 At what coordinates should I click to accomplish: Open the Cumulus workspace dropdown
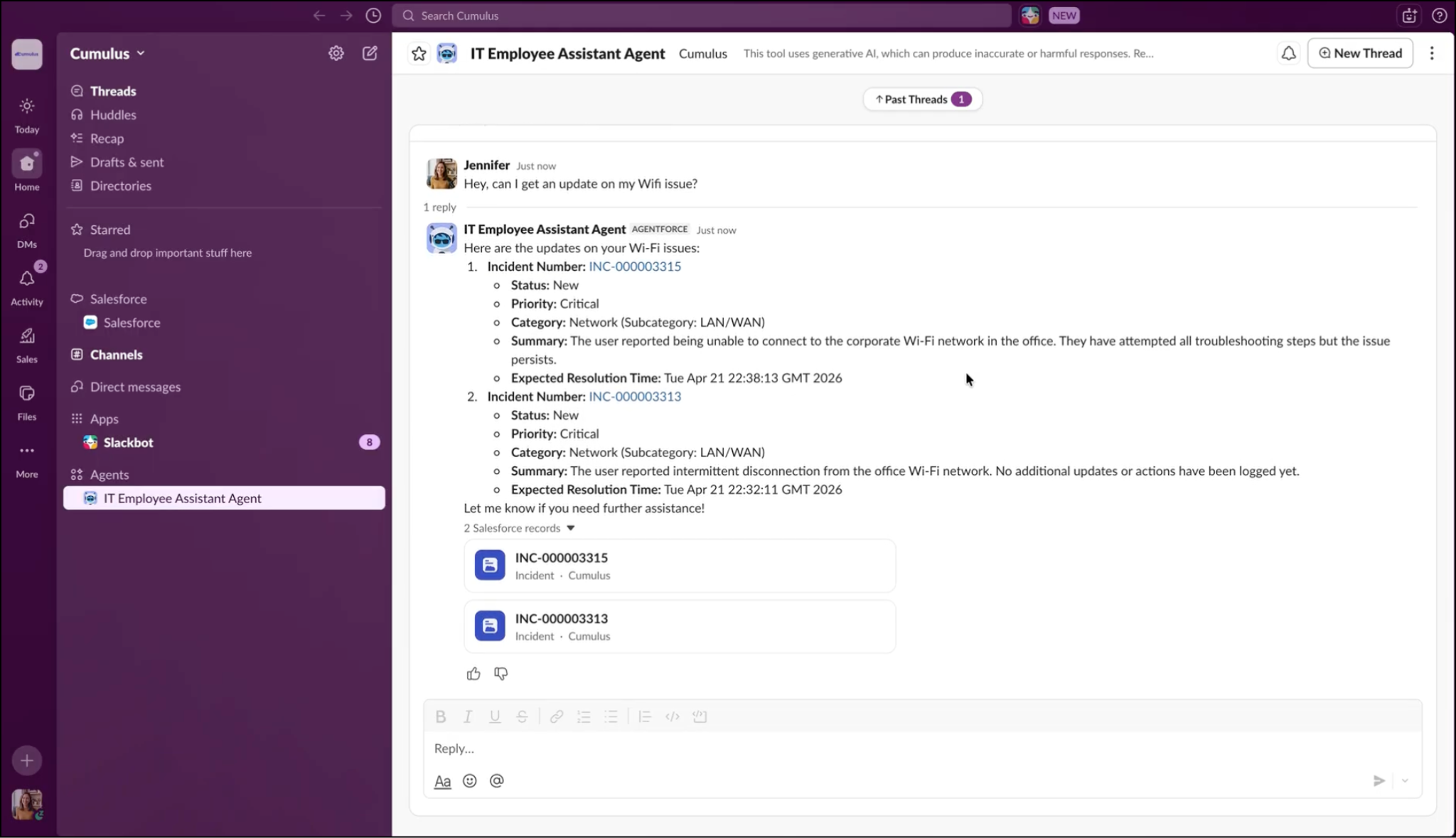pos(107,53)
